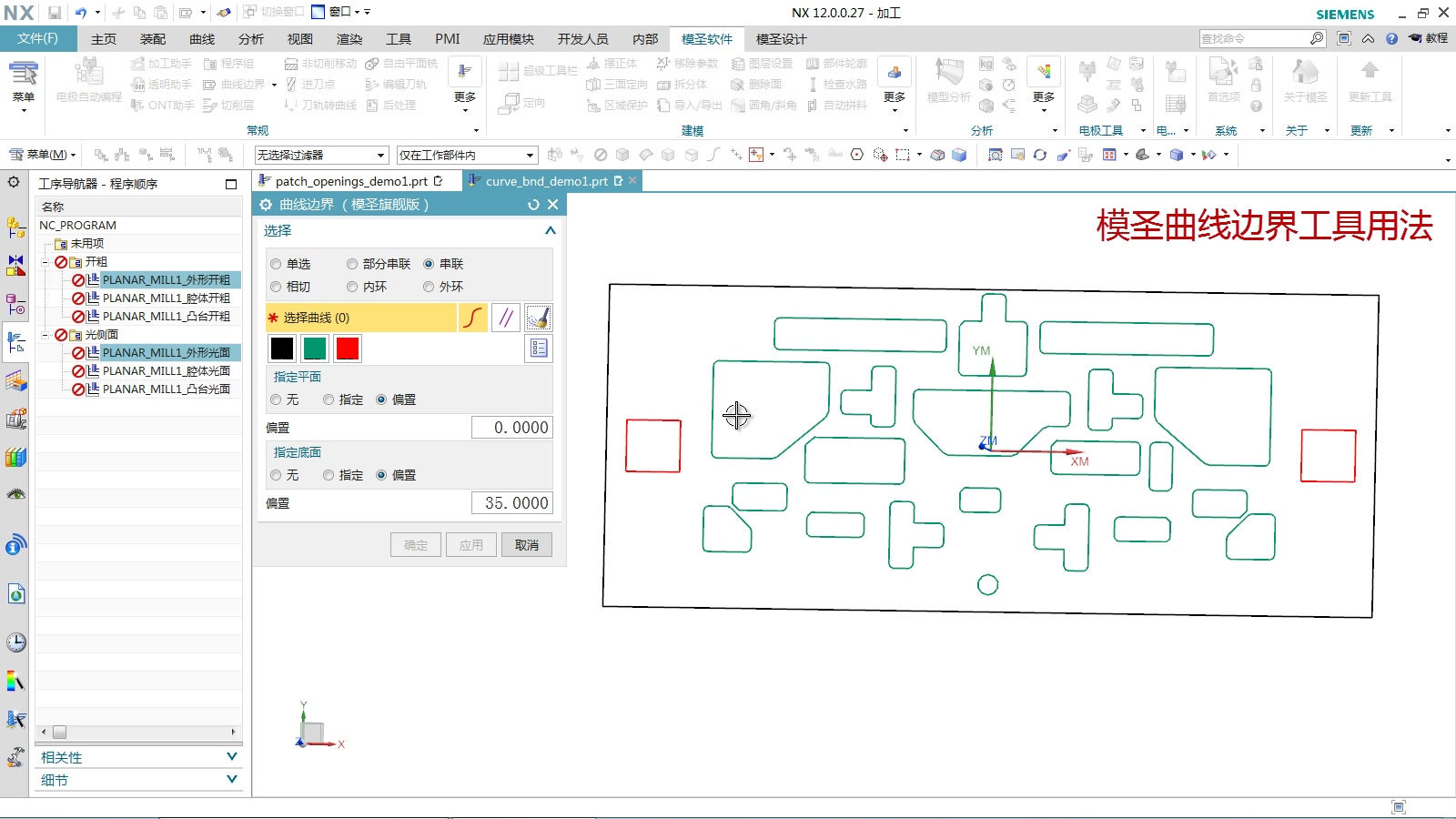Click the 35.0000 底面偏置 field

(512, 503)
